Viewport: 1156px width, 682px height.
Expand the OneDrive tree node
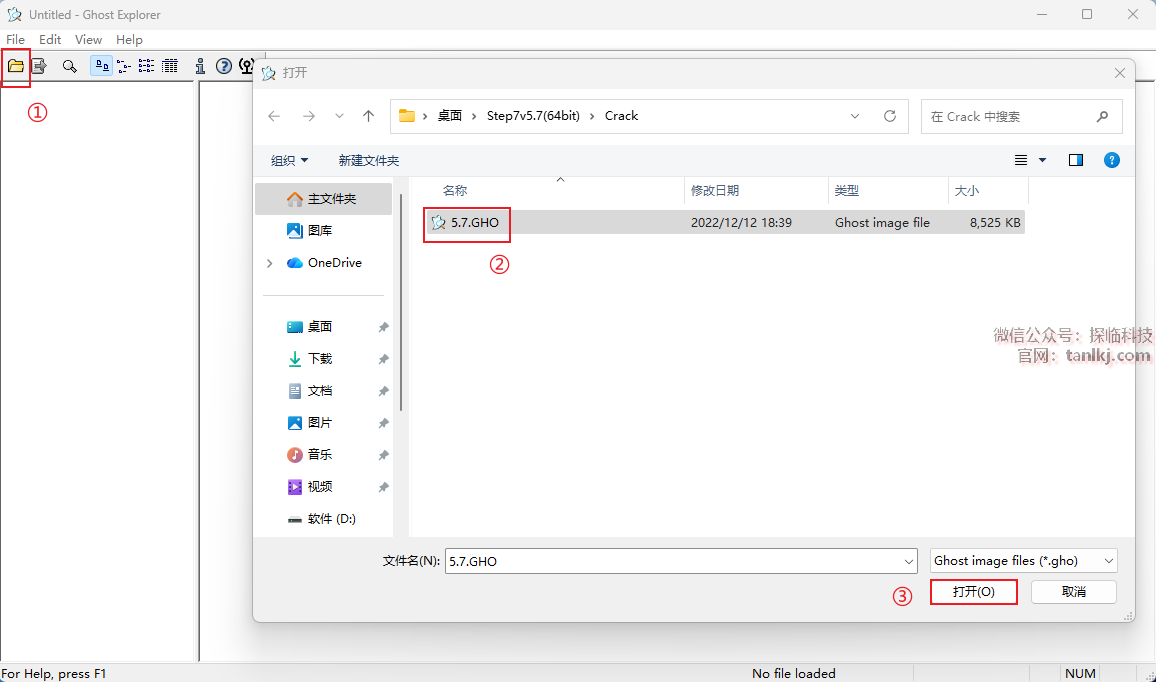pos(269,263)
